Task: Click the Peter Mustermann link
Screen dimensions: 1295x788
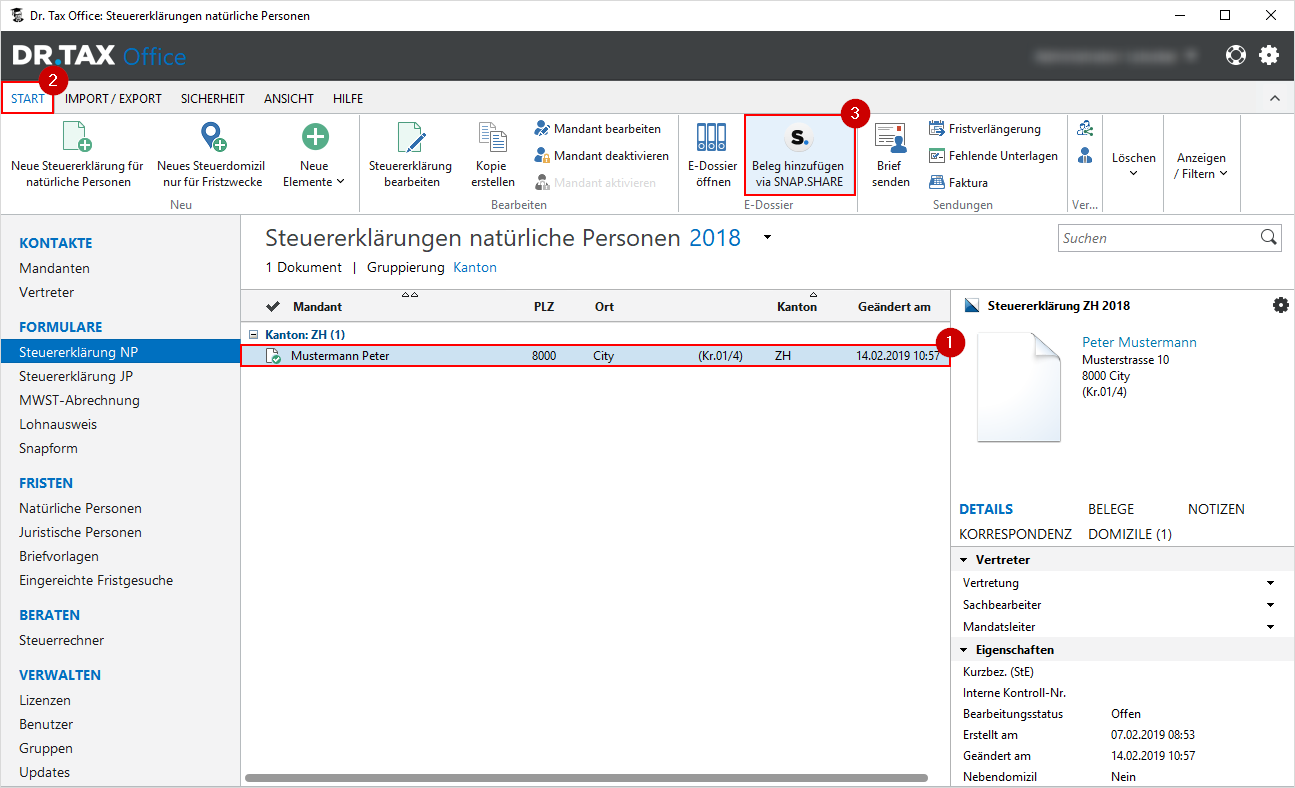Action: [x=1139, y=342]
